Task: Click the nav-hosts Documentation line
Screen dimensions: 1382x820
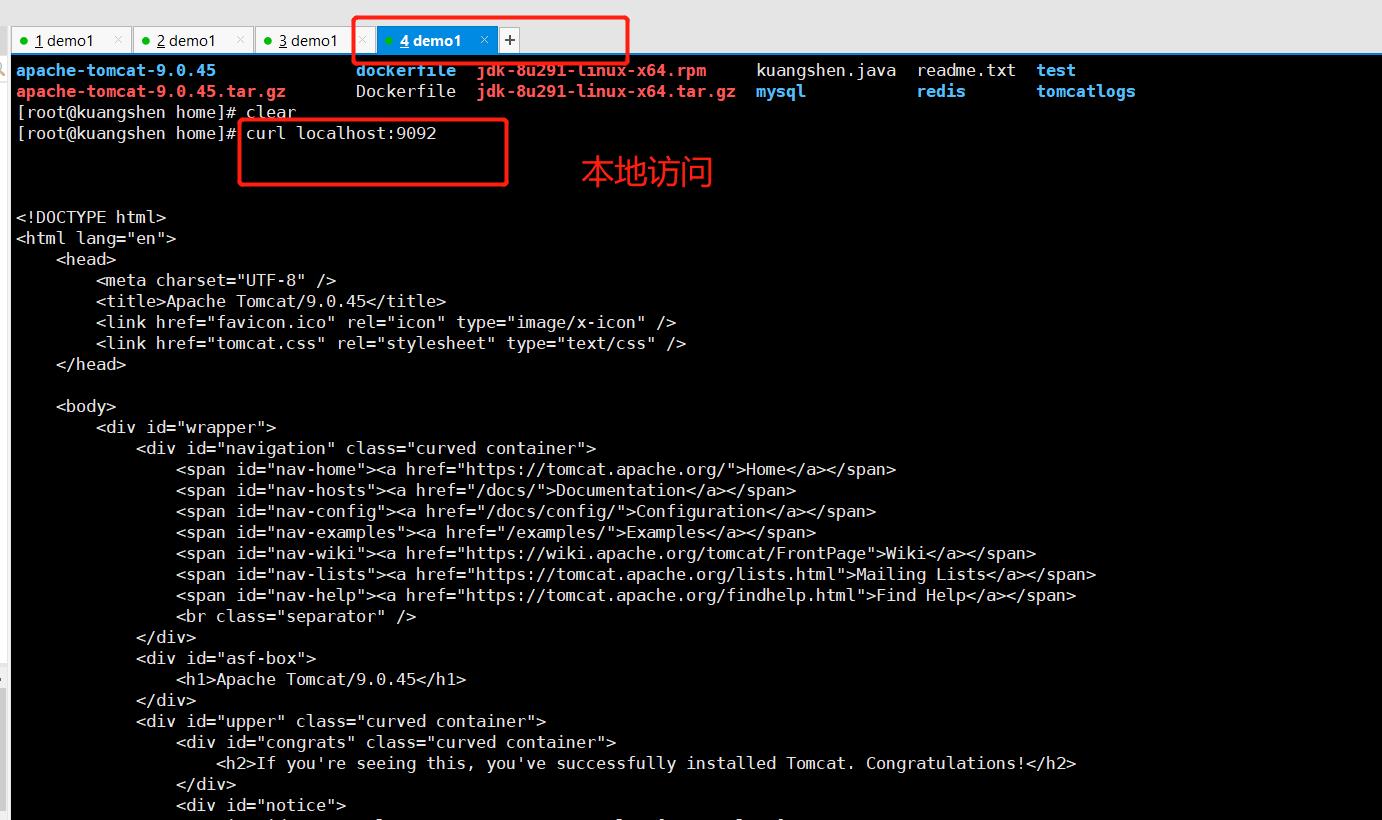Action: click(x=486, y=490)
